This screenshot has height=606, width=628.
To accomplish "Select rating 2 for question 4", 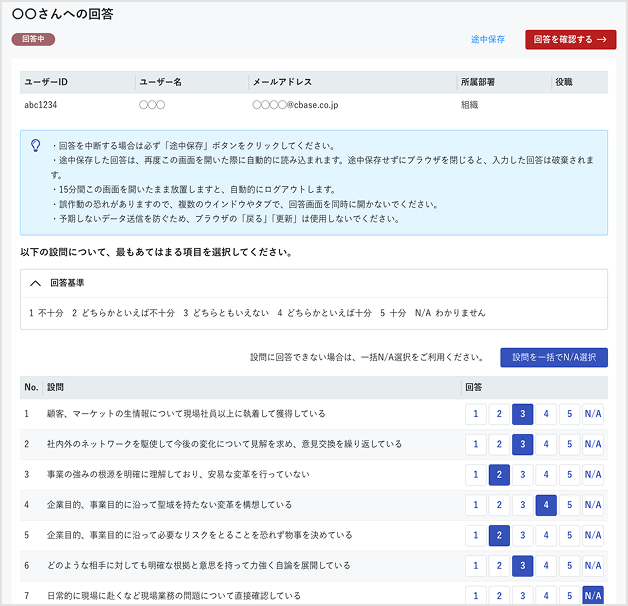I will click(499, 505).
